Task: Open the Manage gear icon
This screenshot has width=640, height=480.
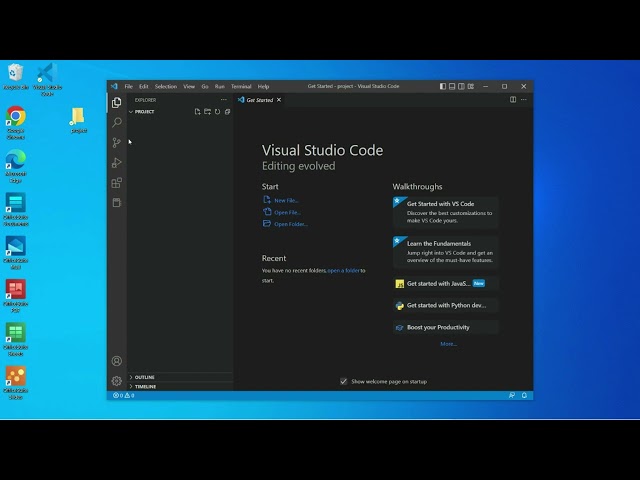Action: [117, 381]
